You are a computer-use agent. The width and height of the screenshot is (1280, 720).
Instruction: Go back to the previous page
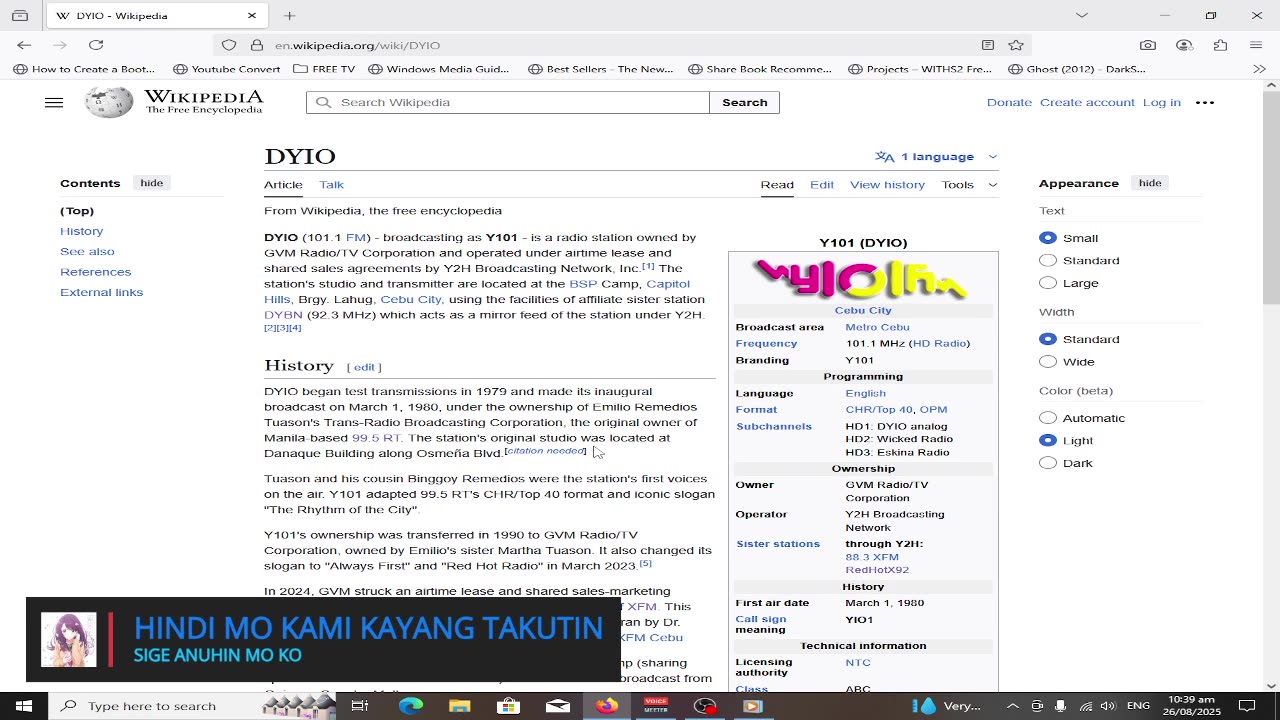(x=24, y=45)
